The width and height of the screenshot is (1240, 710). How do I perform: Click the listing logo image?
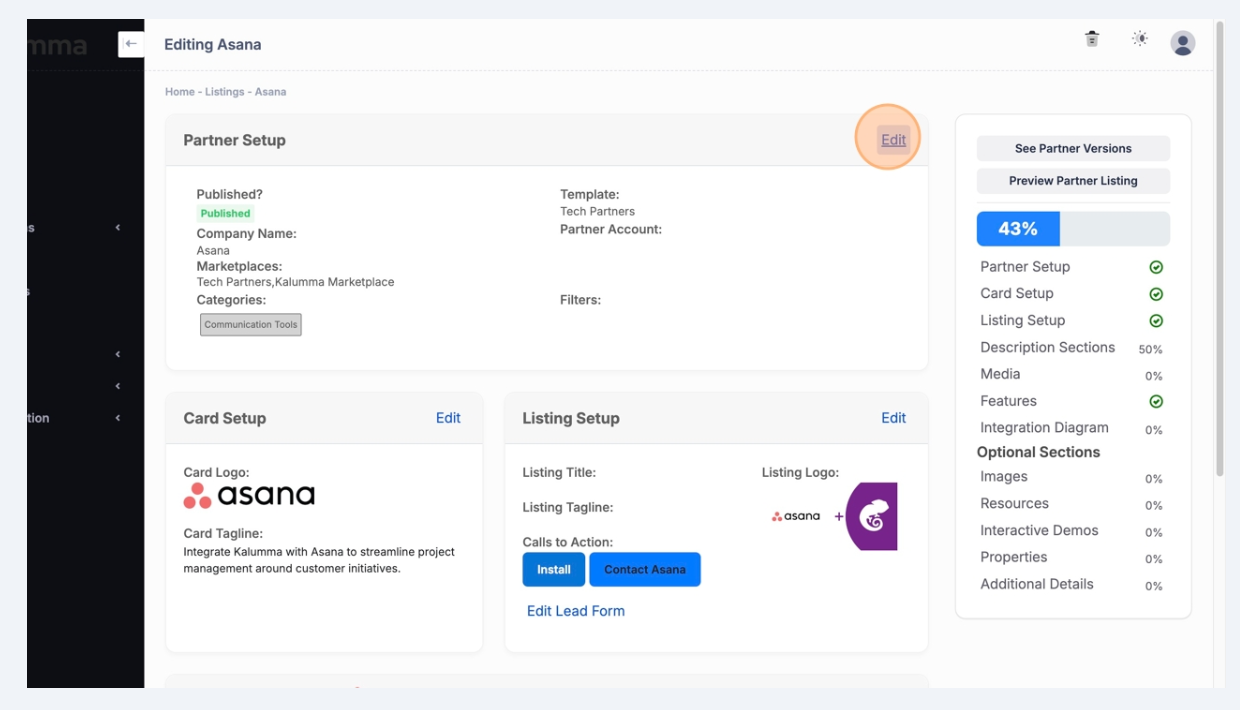tap(834, 516)
